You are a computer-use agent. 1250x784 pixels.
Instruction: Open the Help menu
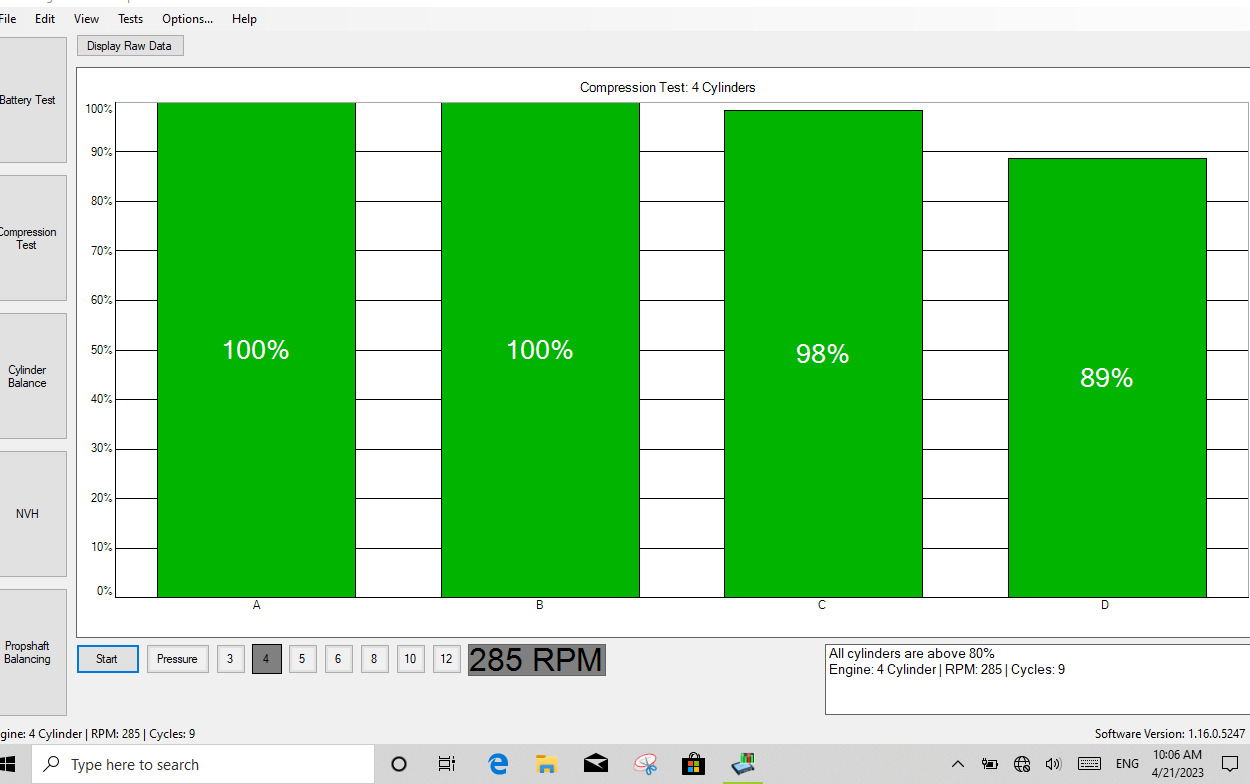tap(244, 19)
